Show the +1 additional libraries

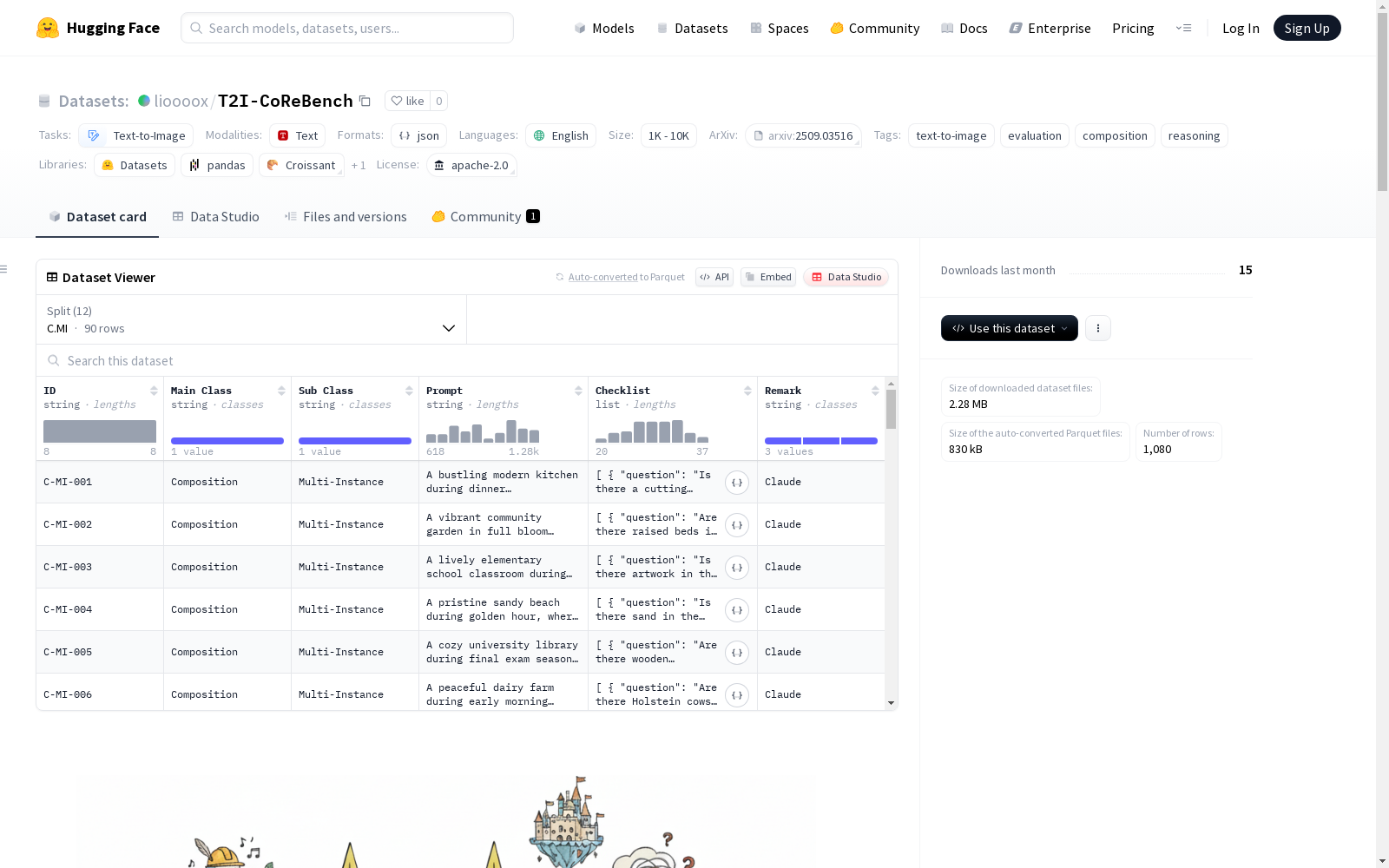[359, 165]
